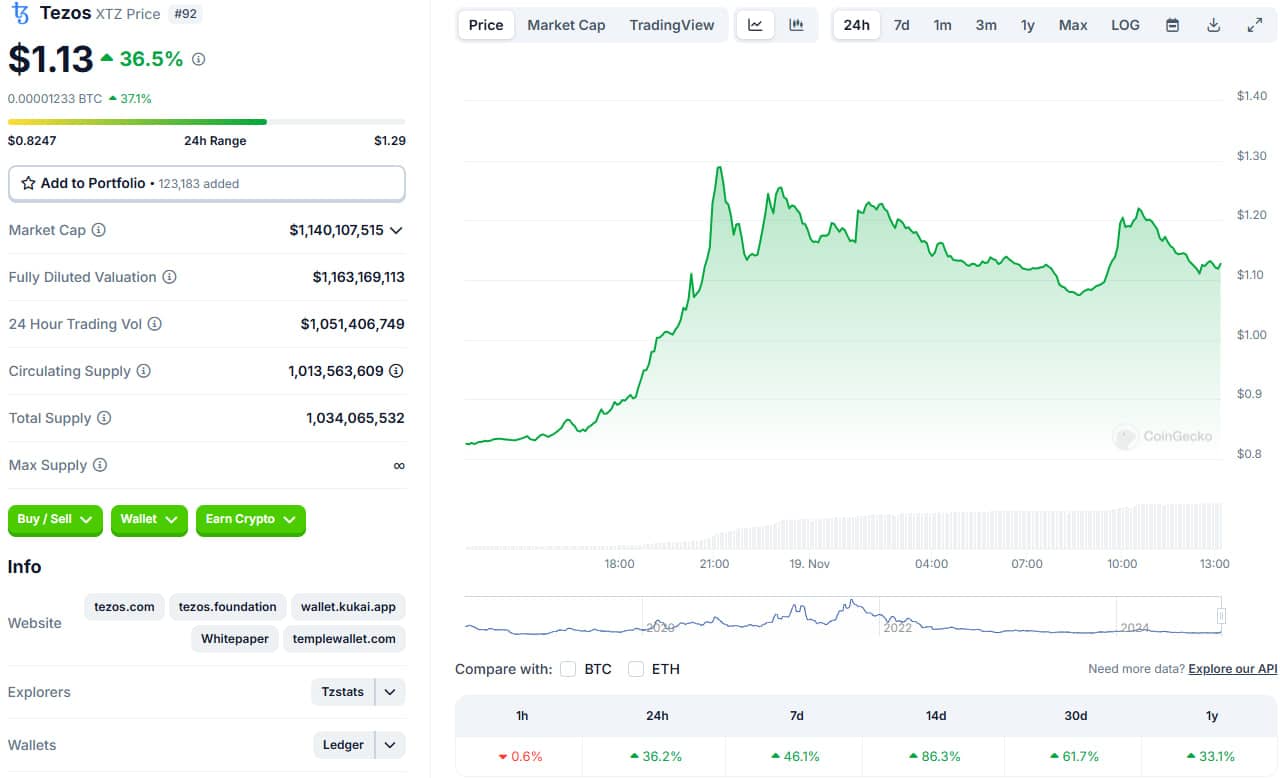Viewport: 1280px width, 778px height.
Task: Switch to line chart view icon
Action: tap(755, 25)
